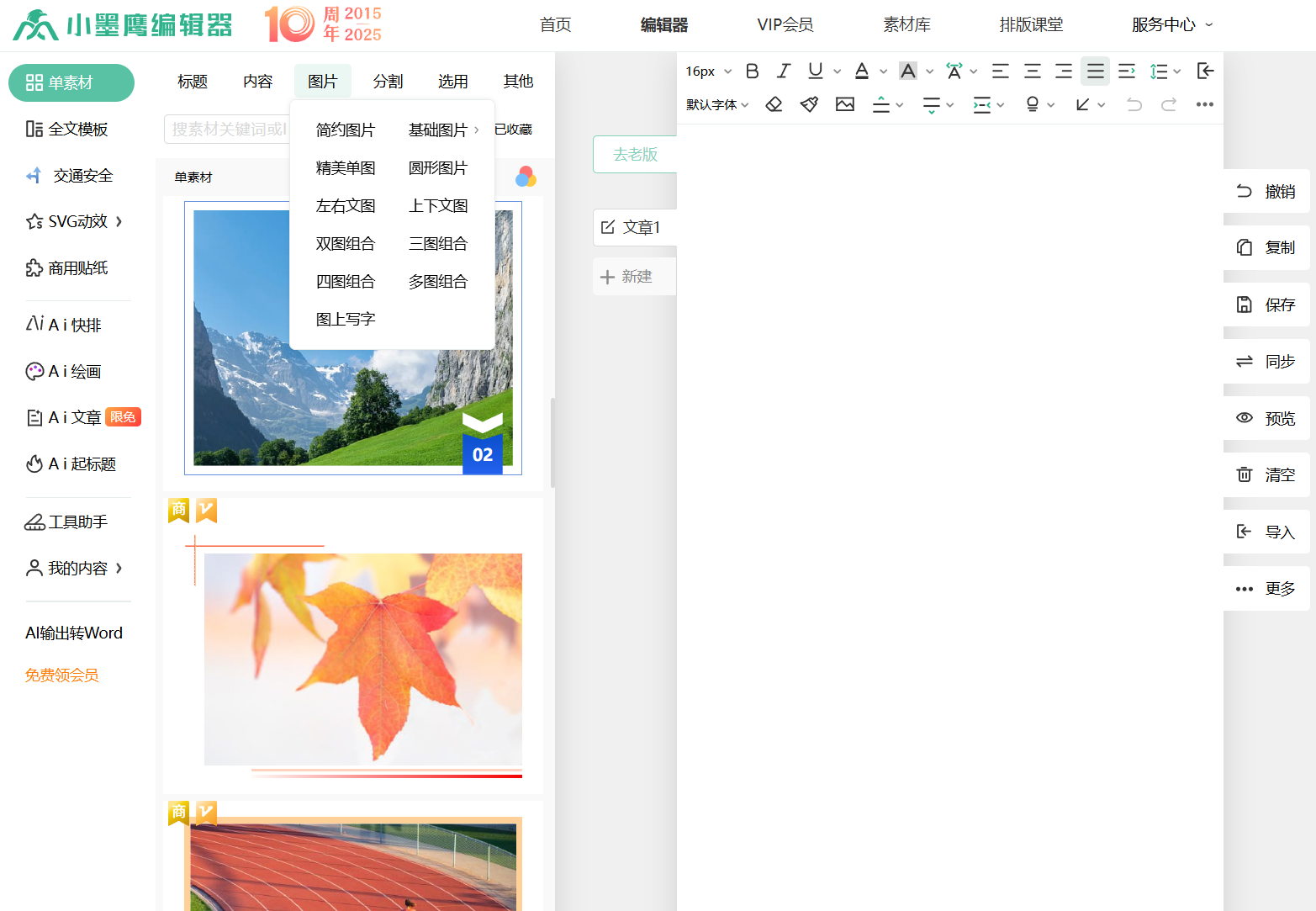
Task: Click the eraser clear-format icon
Action: (774, 104)
